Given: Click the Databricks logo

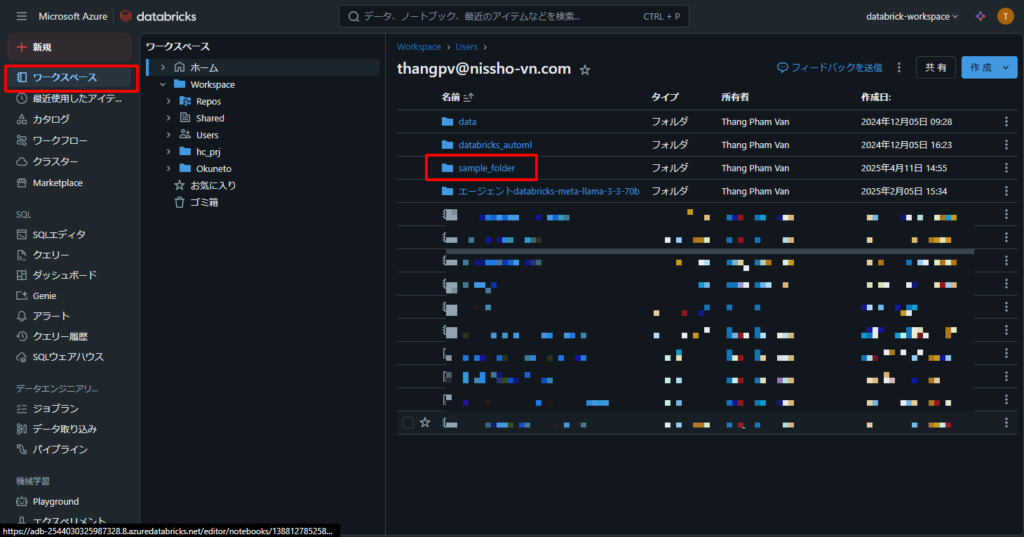Looking at the screenshot, I should click(159, 16).
